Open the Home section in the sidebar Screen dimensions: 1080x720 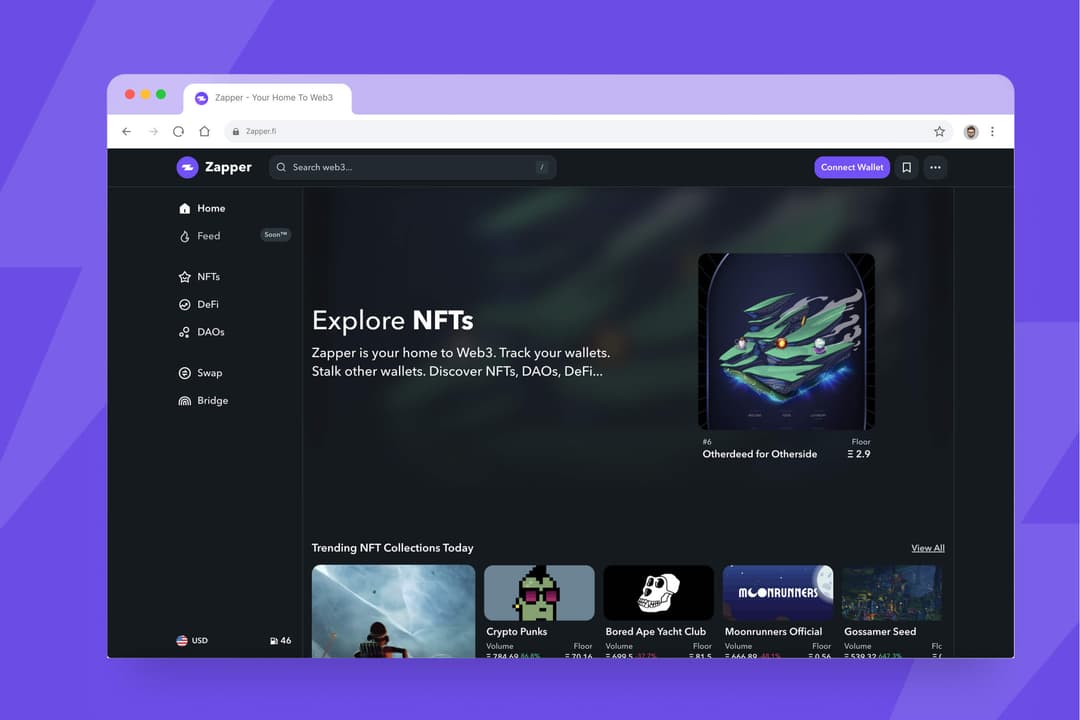pos(186,208)
